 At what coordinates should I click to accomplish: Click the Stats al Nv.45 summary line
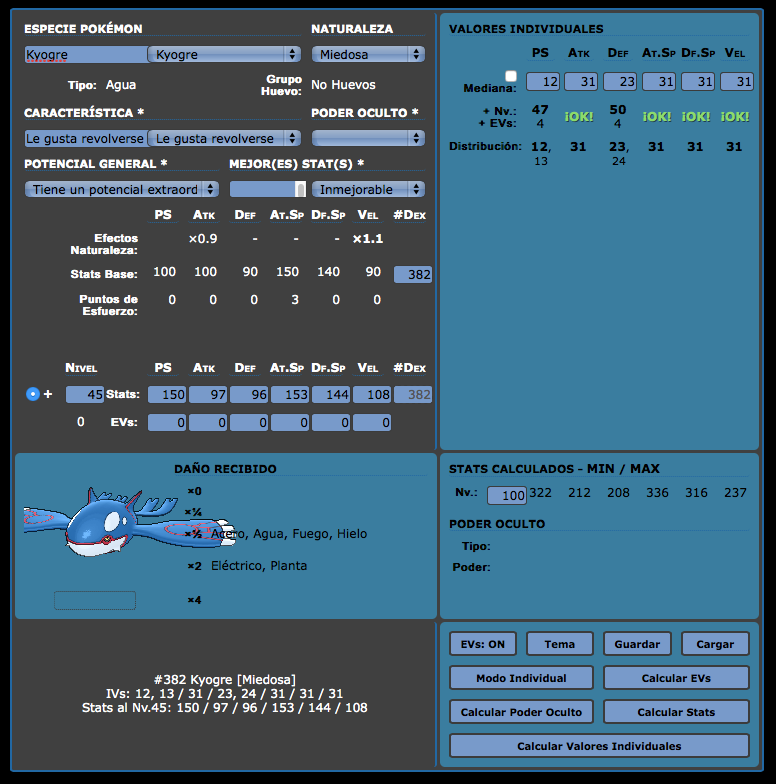[x=224, y=708]
